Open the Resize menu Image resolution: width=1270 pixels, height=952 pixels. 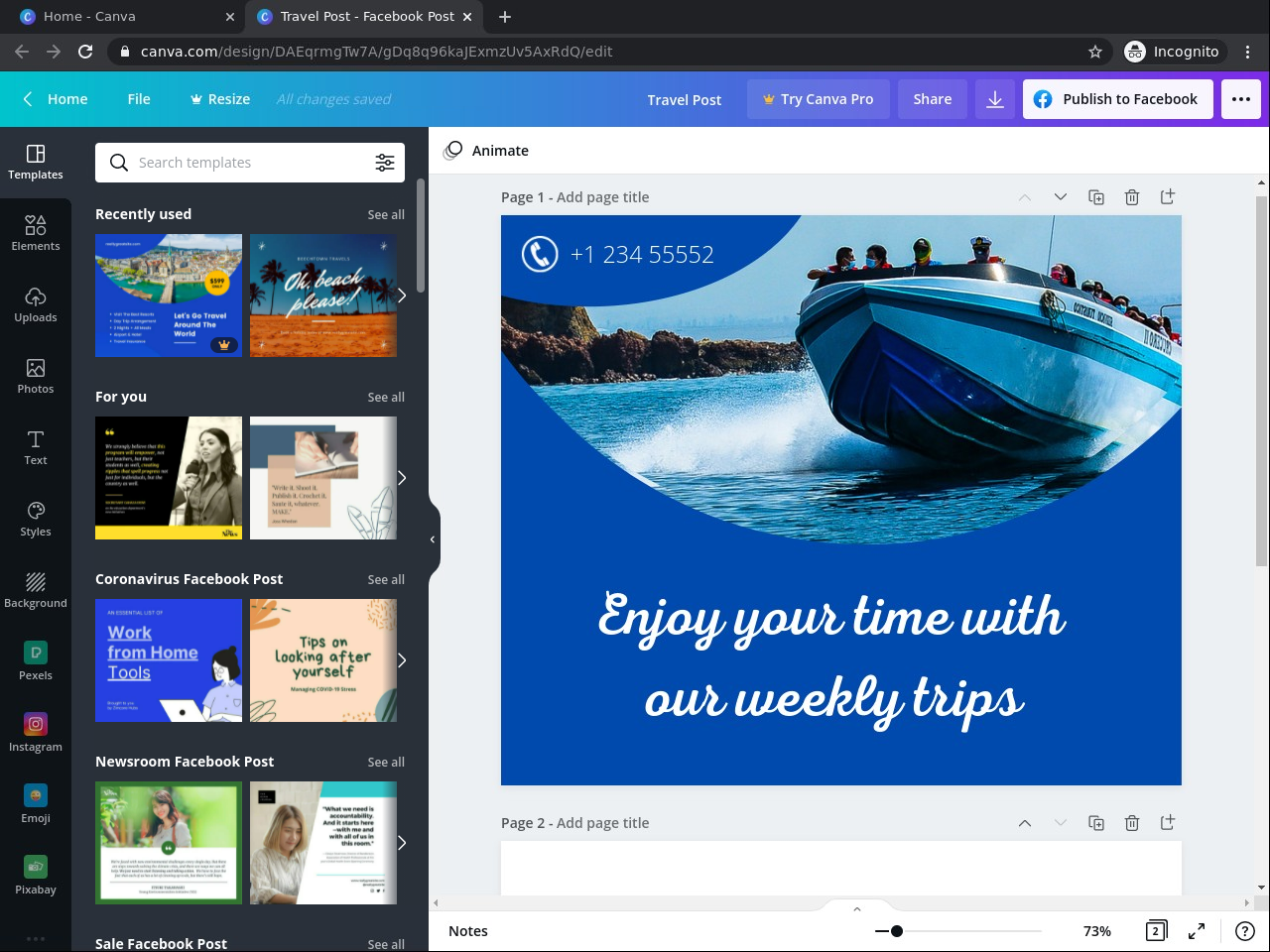(x=219, y=99)
